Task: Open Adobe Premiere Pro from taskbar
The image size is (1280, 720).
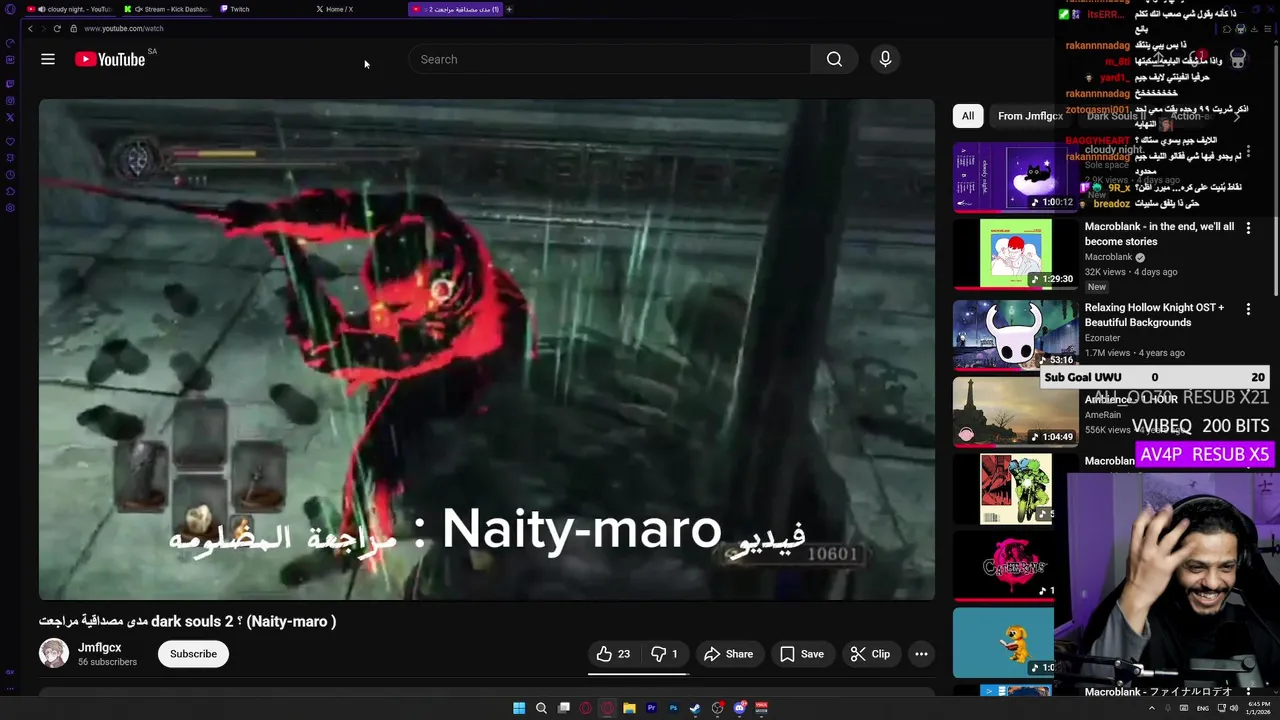Action: coord(651,708)
